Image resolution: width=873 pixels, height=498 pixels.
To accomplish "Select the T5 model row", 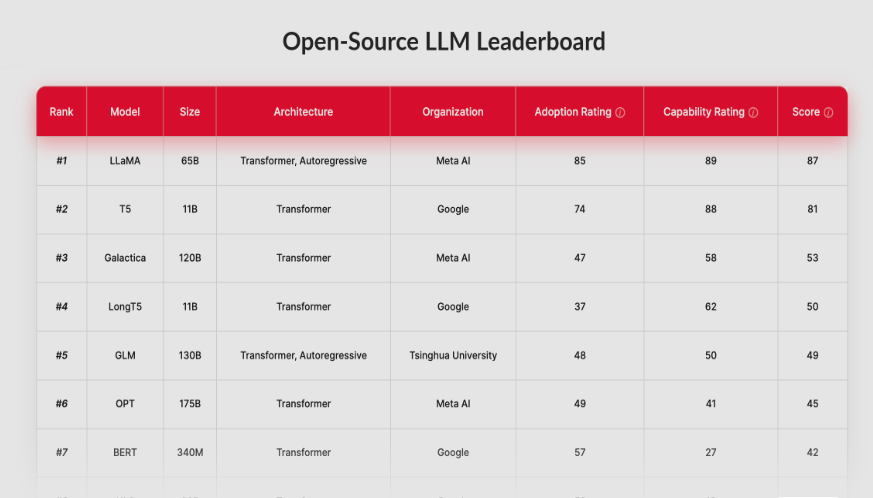I will click(x=125, y=209).
